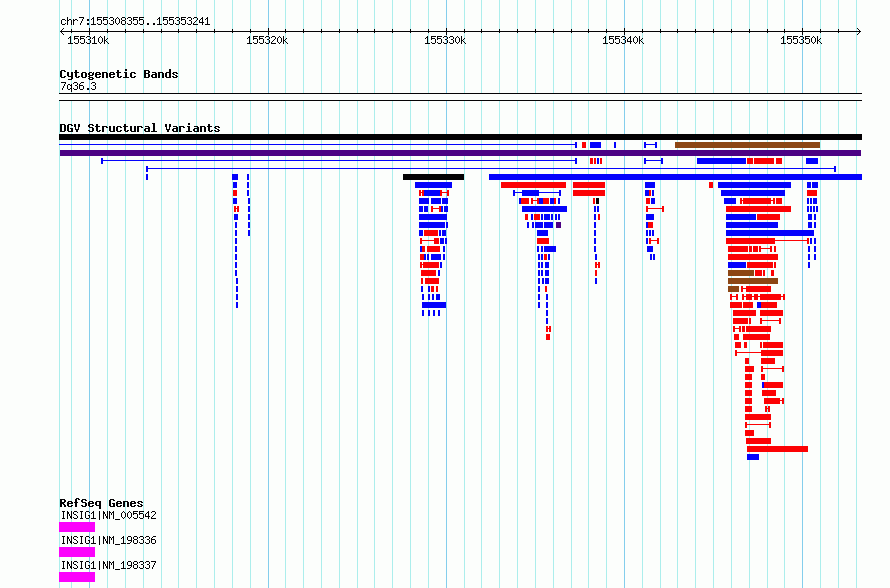Open the INSIG1|NM_005542 gene label

108,515
